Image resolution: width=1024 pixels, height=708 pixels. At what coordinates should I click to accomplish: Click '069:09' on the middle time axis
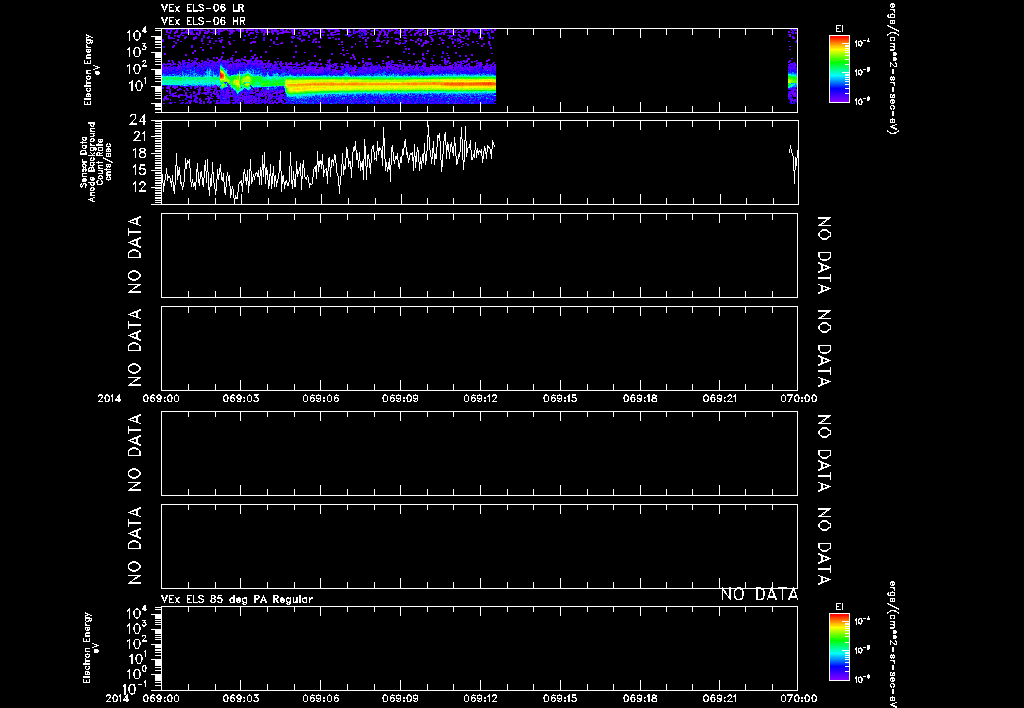click(401, 398)
